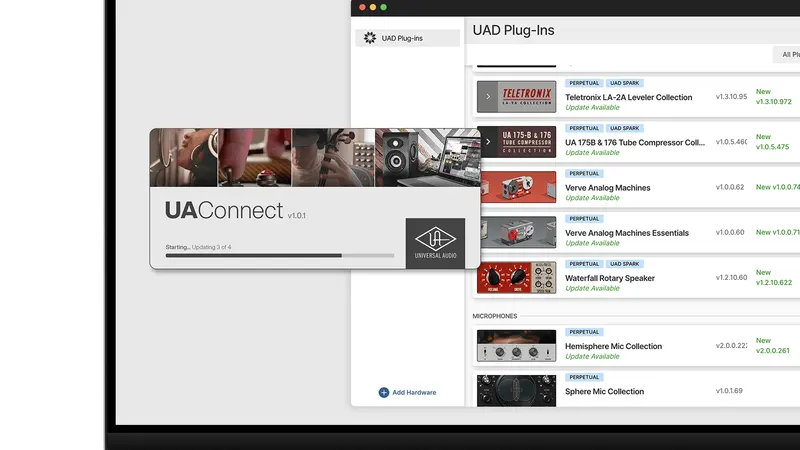Click the MICROPHONES section header
The height and width of the screenshot is (450, 800).
tap(495, 316)
